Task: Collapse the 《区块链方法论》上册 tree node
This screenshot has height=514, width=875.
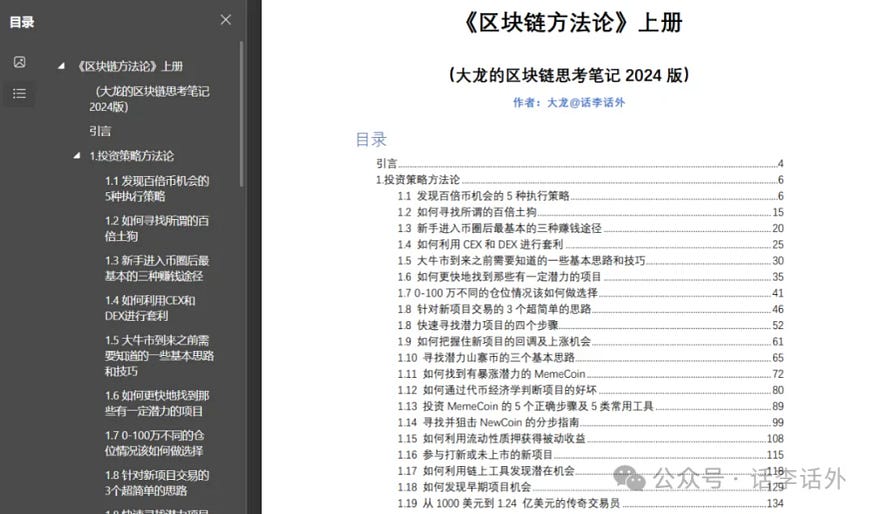Action: (61, 66)
